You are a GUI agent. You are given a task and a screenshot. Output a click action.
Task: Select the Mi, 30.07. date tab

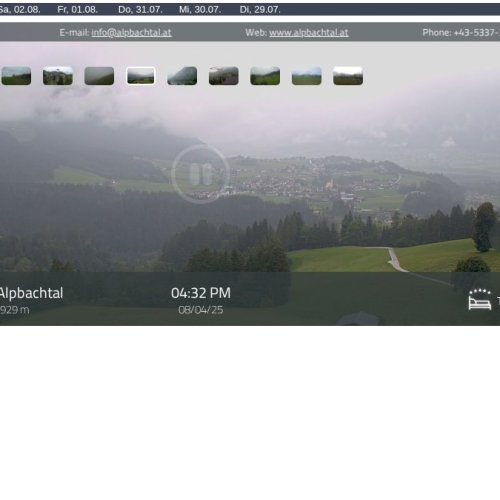tap(200, 9)
